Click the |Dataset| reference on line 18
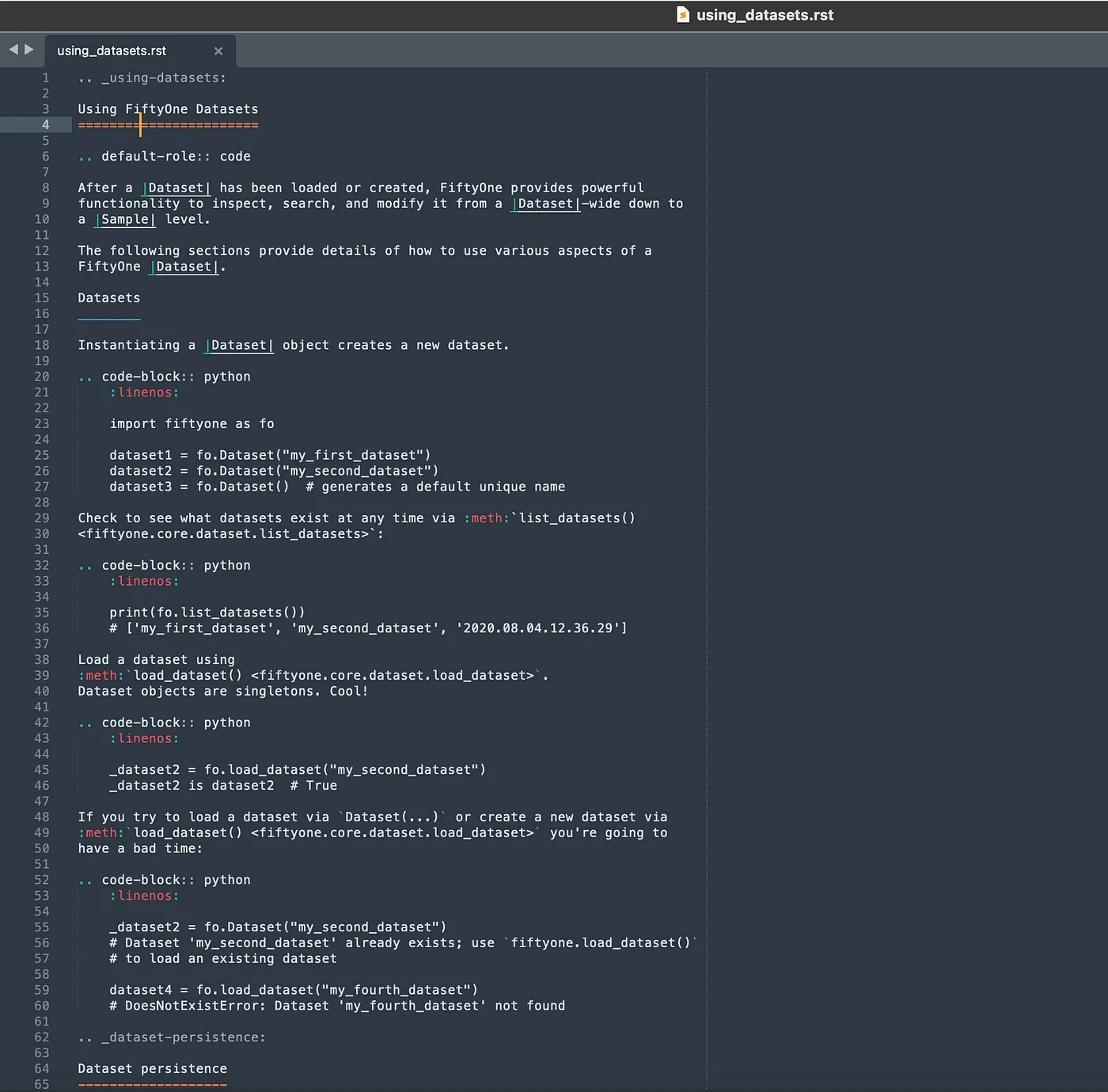The image size is (1108, 1092). 239,345
